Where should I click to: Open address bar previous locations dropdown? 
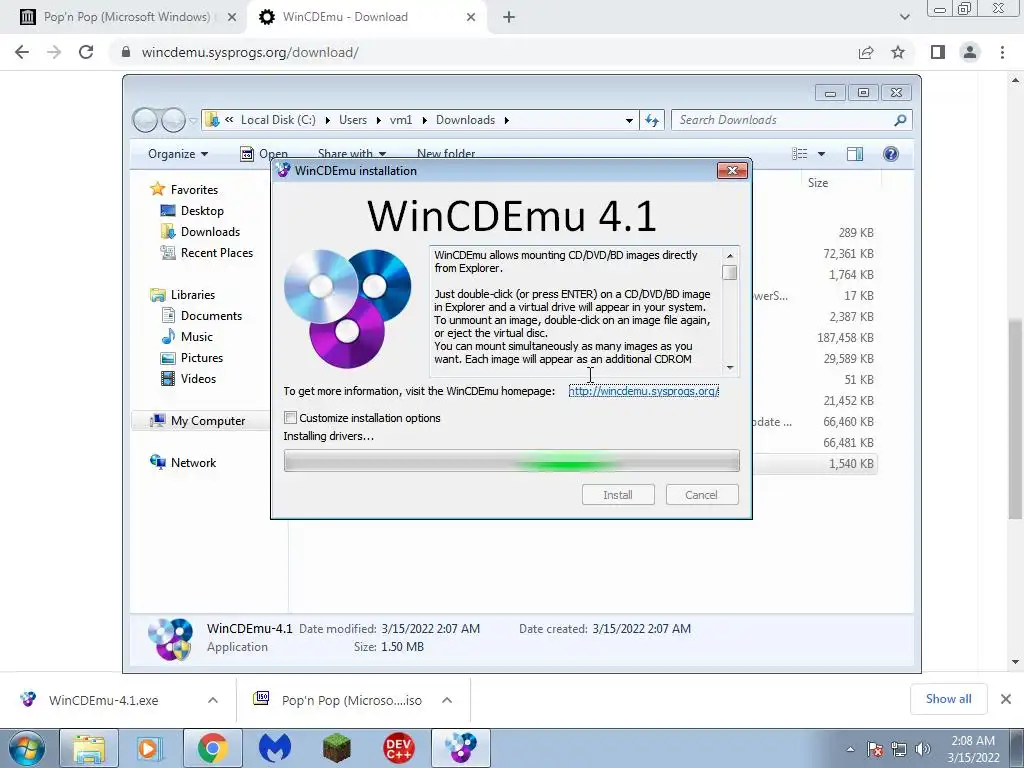[x=629, y=120]
